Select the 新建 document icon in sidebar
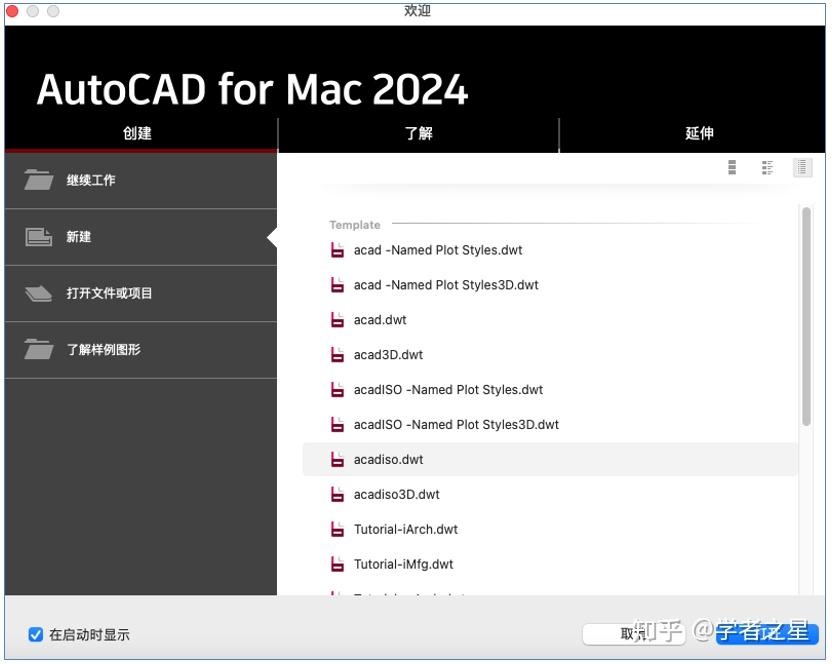The height and width of the screenshot is (664, 832). click(x=37, y=237)
